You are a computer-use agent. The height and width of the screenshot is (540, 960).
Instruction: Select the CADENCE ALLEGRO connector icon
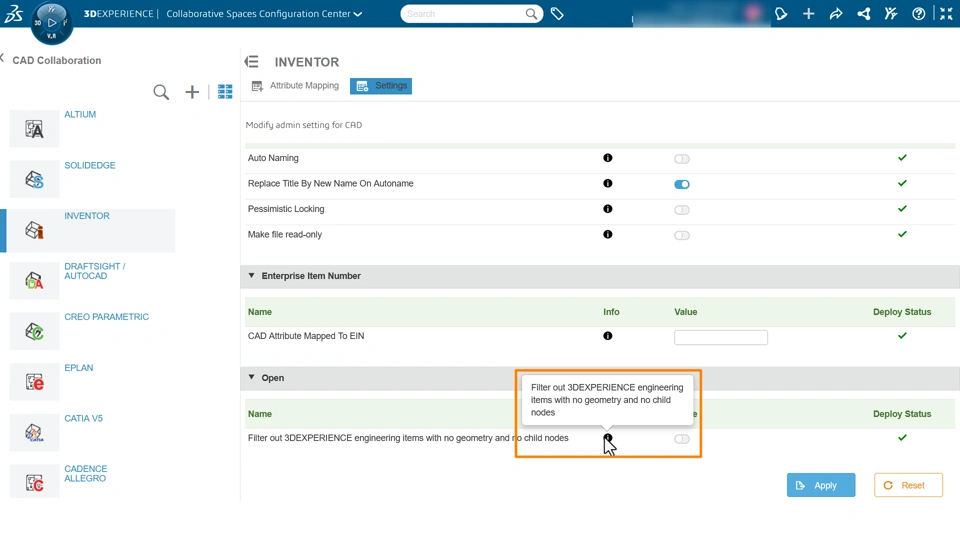34,482
